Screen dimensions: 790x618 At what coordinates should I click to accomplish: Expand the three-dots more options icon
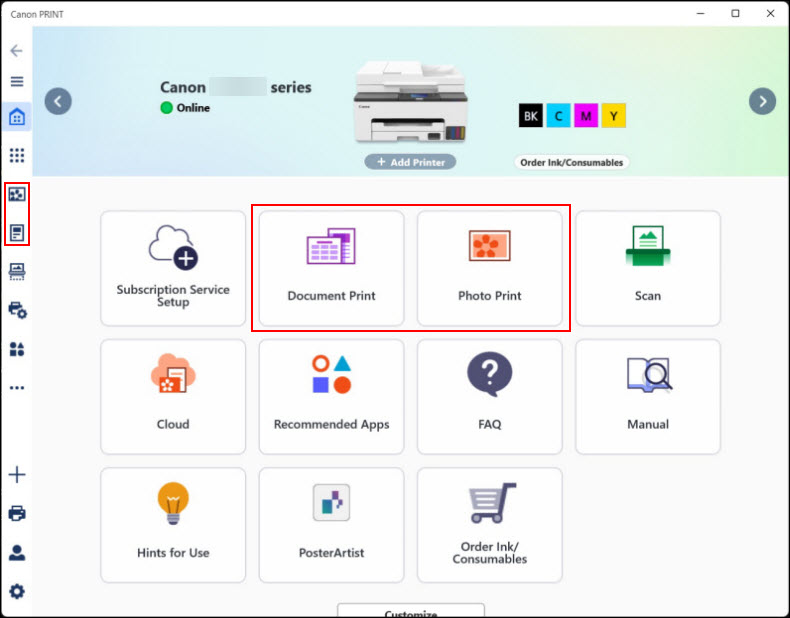pyautogui.click(x=16, y=387)
